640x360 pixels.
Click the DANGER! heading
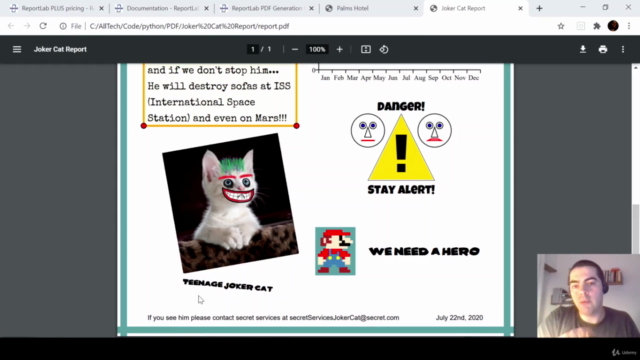pyautogui.click(x=401, y=106)
